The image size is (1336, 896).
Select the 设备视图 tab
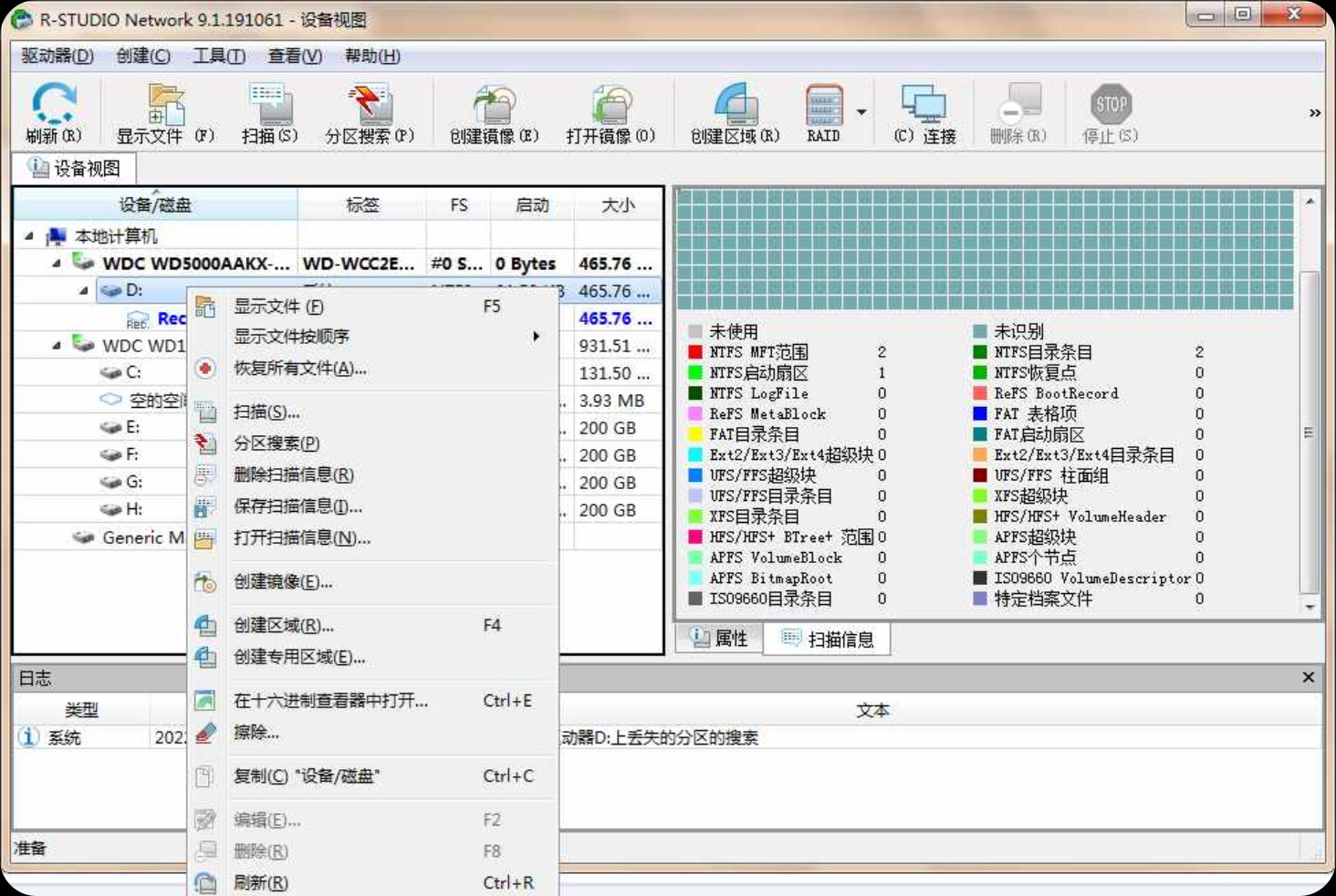pyautogui.click(x=75, y=168)
